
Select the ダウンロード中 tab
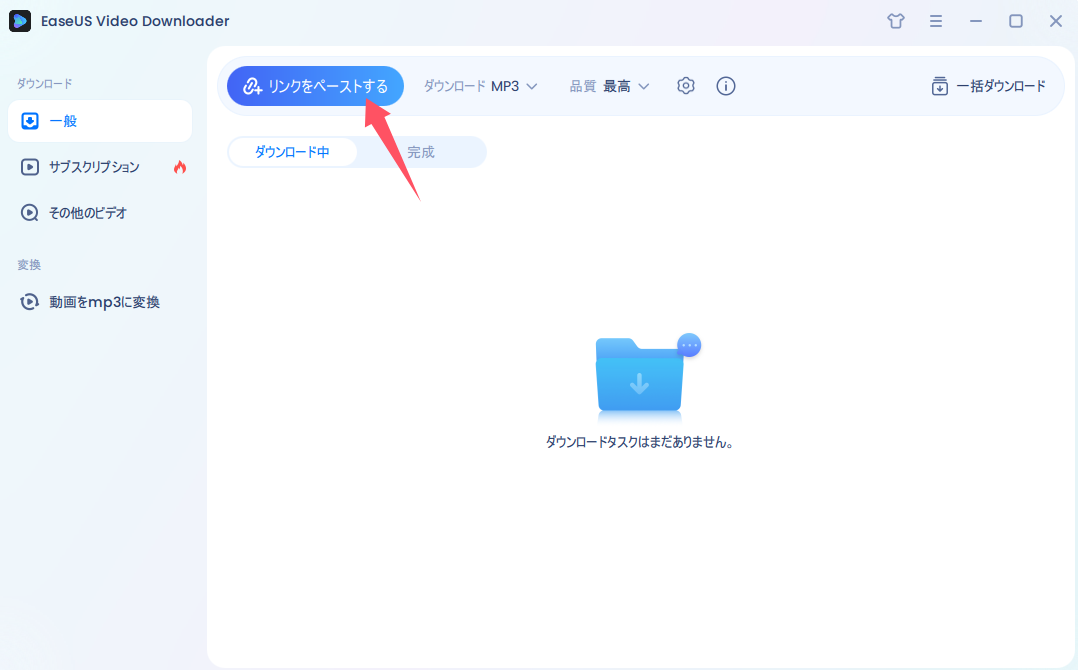[292, 151]
